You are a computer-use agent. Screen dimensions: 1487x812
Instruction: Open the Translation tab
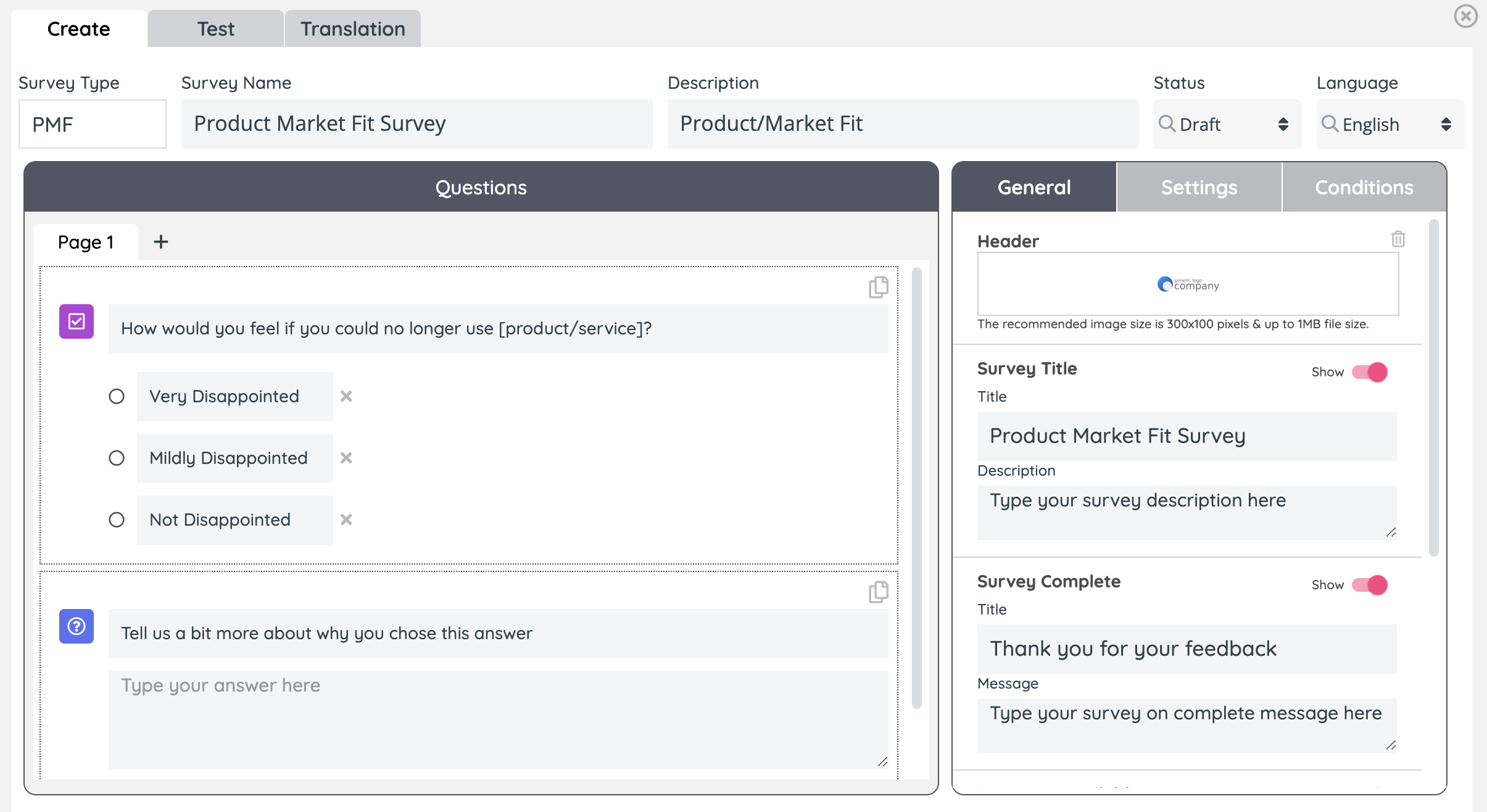tap(352, 29)
